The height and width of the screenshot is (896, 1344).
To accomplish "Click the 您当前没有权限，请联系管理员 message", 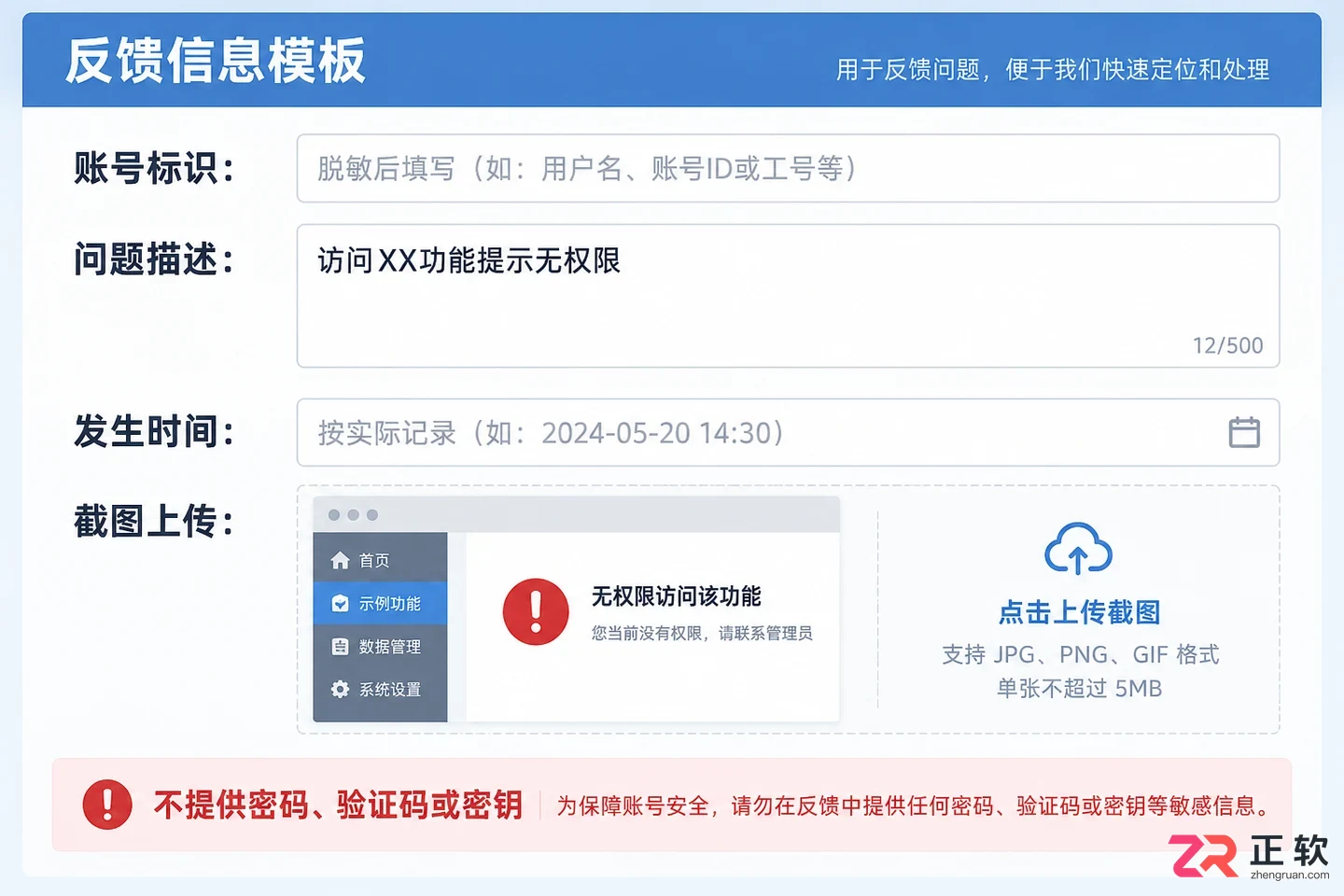I will (702, 633).
